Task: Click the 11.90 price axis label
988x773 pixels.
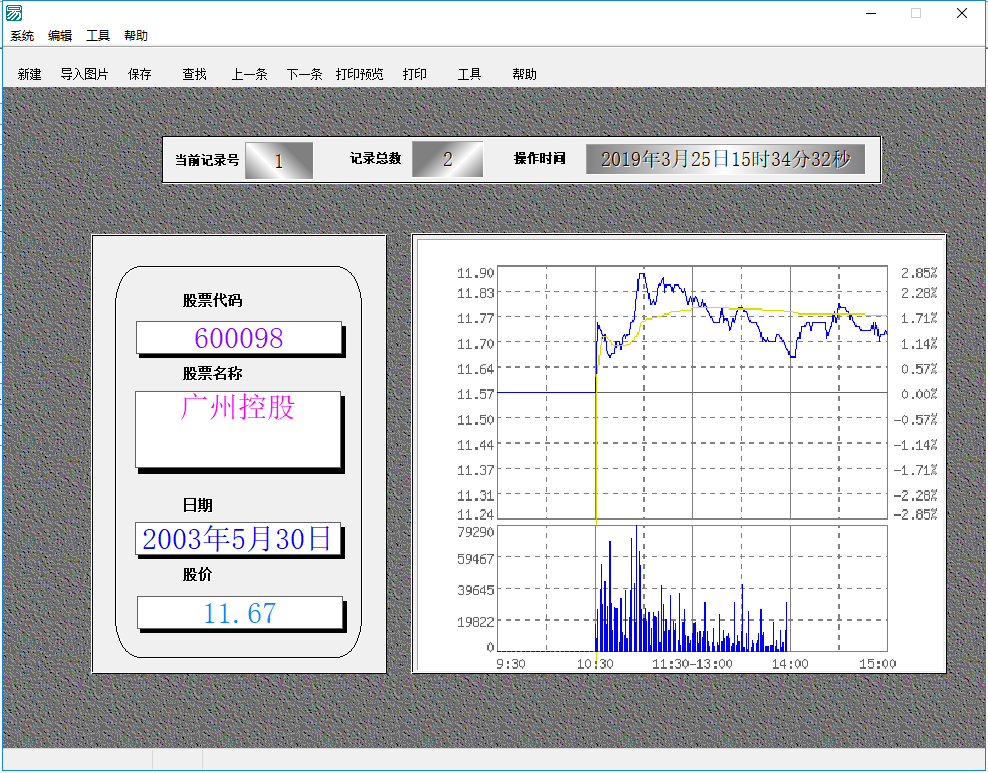Action: [x=476, y=273]
